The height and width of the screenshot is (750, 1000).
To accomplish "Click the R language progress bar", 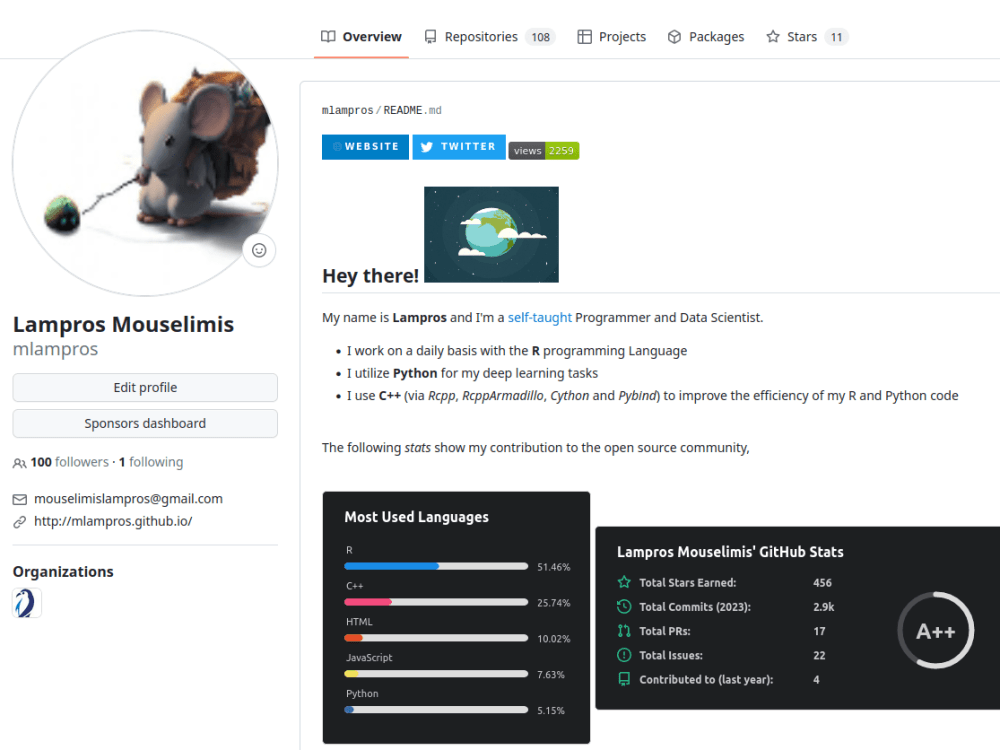I will tap(435, 565).
